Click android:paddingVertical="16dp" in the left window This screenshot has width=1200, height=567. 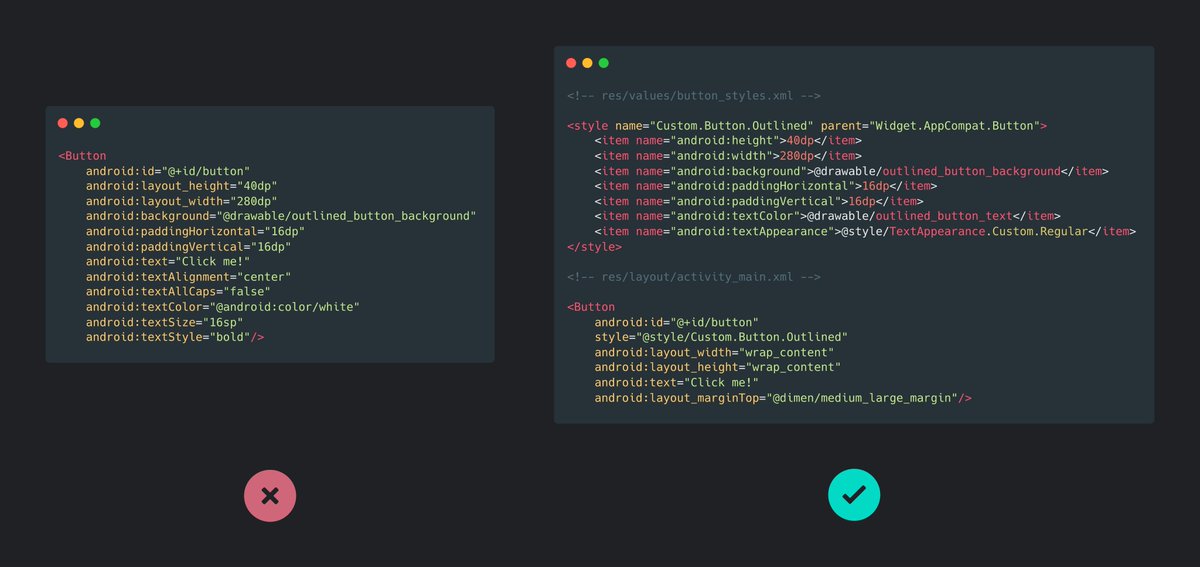pos(188,246)
